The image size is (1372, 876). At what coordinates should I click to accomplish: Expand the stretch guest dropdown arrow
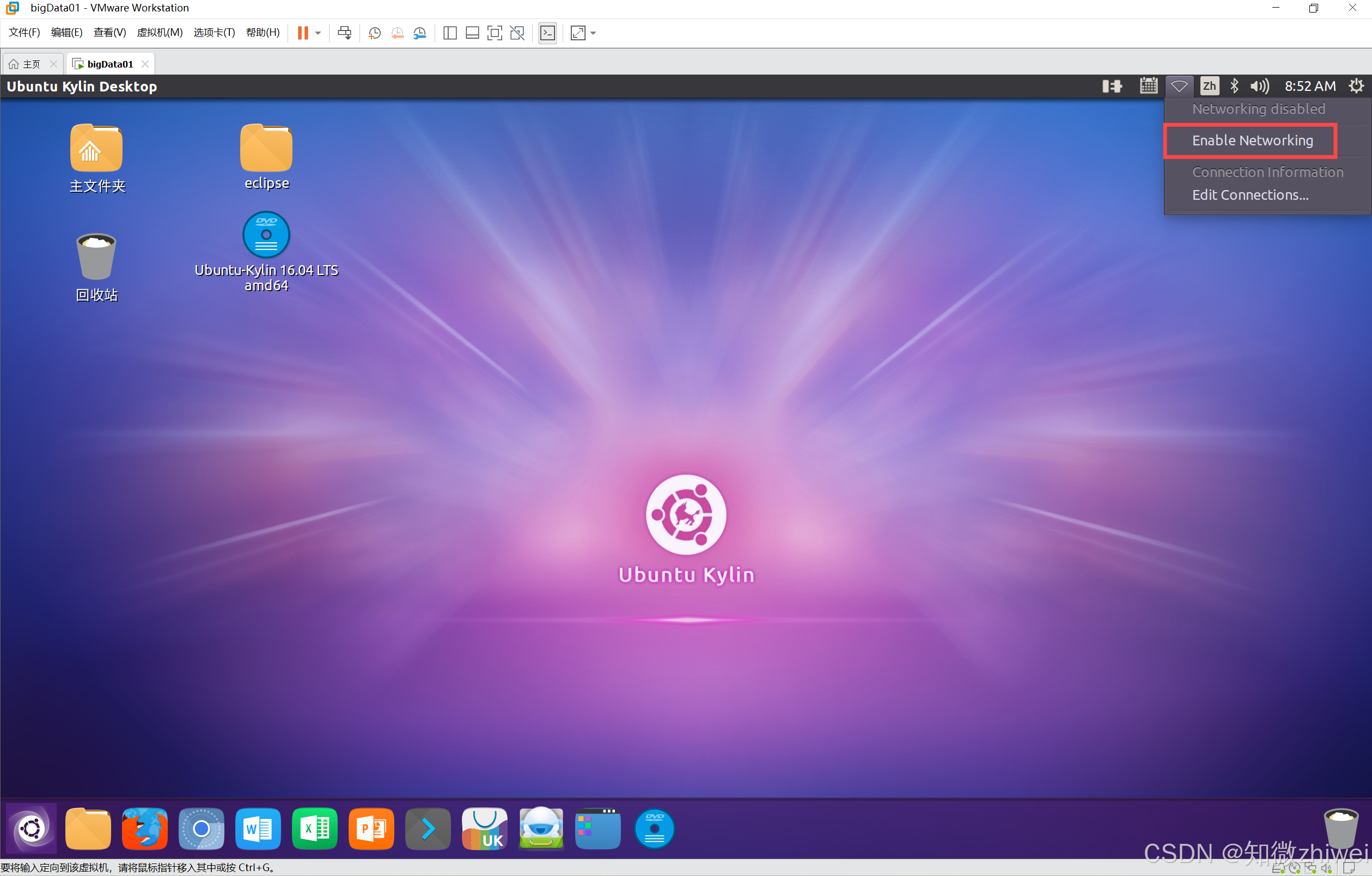[x=593, y=33]
